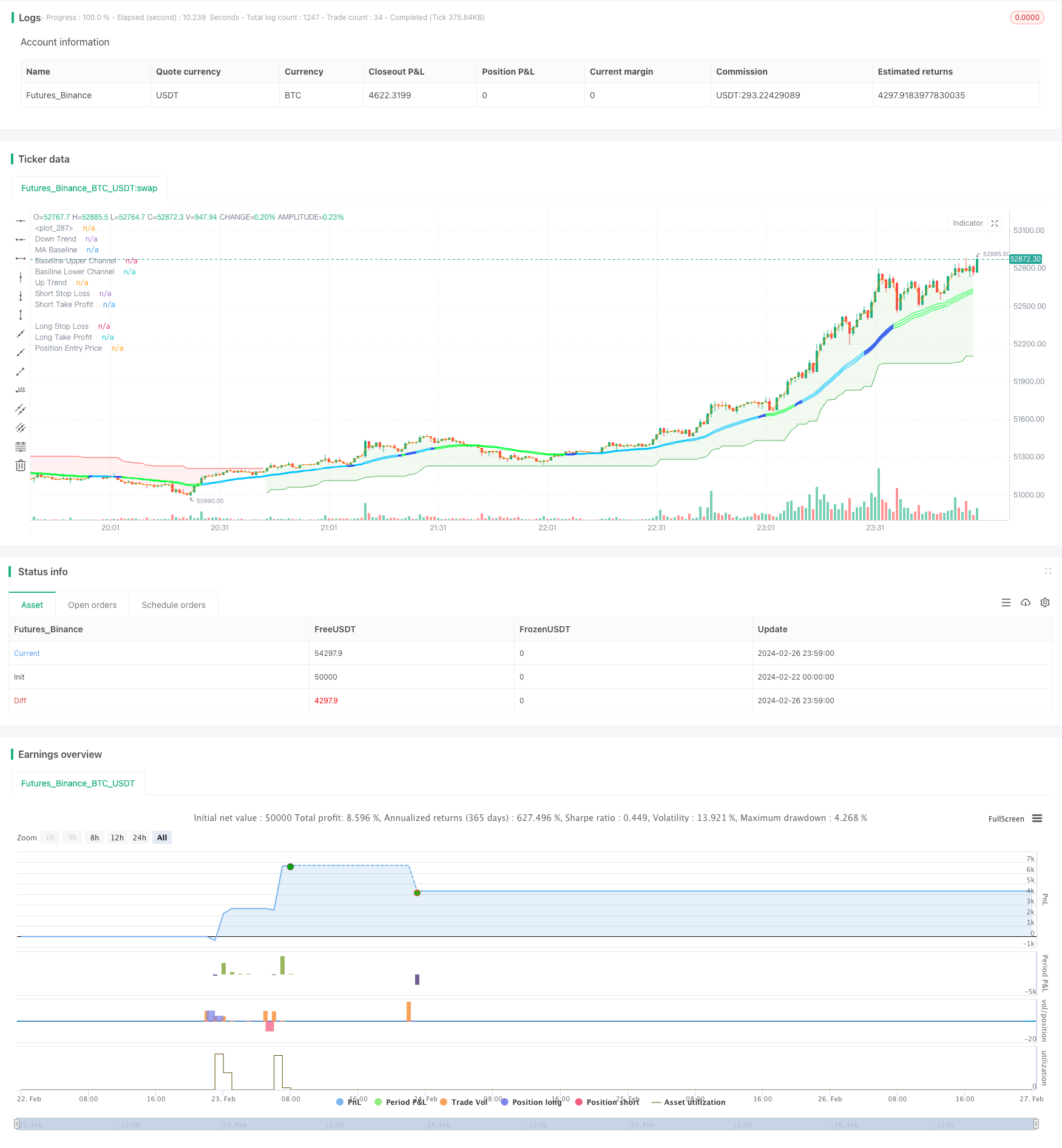The image size is (1062, 1148).
Task: Toggle the Trade Vol series legend item
Action: coord(464,1102)
